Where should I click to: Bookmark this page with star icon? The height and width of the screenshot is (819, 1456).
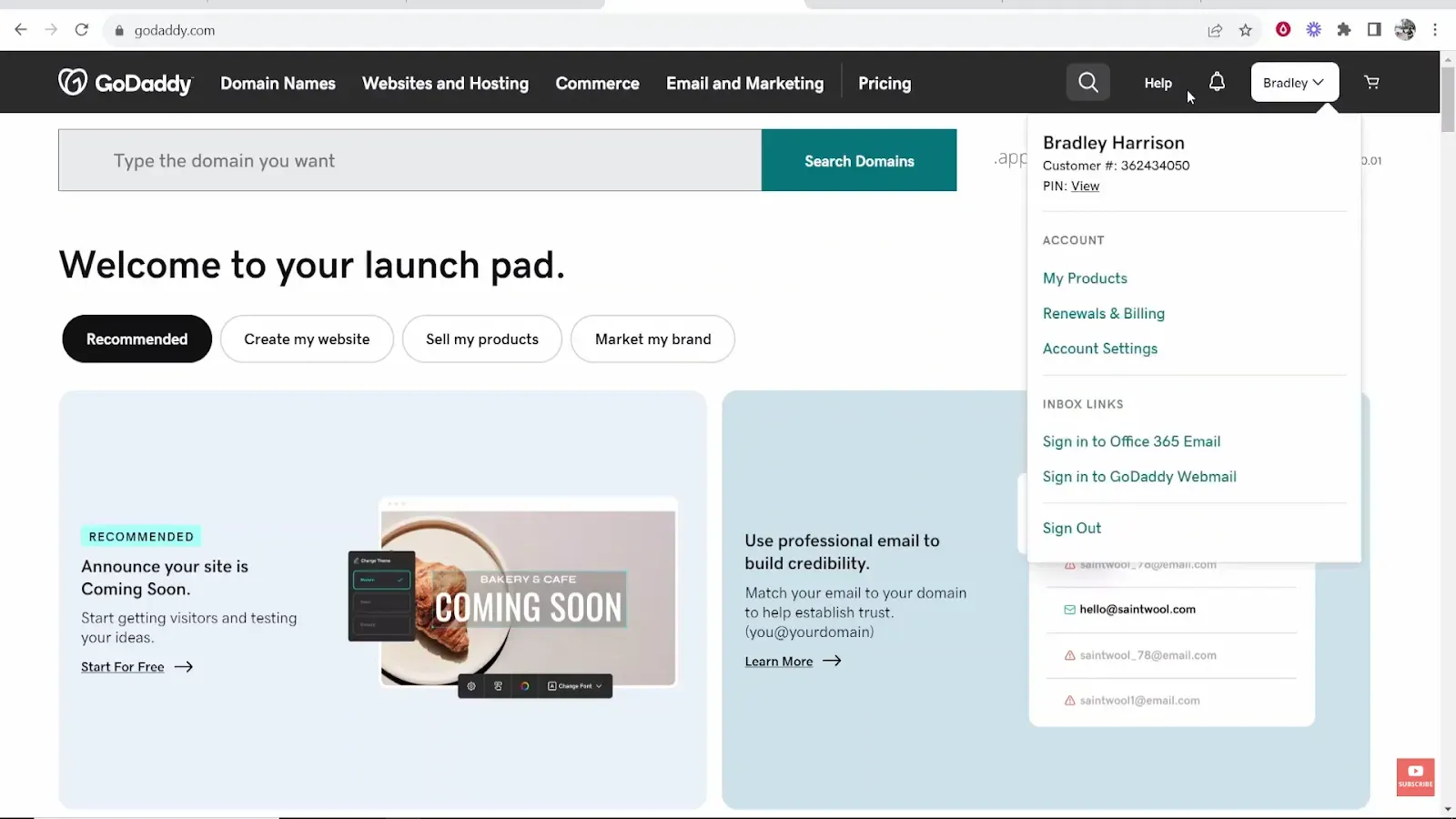(1246, 30)
